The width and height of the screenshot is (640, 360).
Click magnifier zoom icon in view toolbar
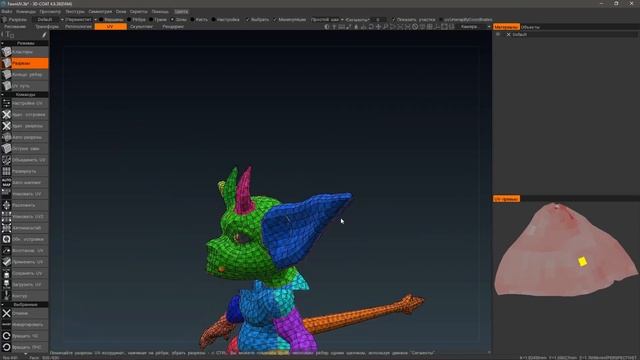pyautogui.click(x=385, y=27)
